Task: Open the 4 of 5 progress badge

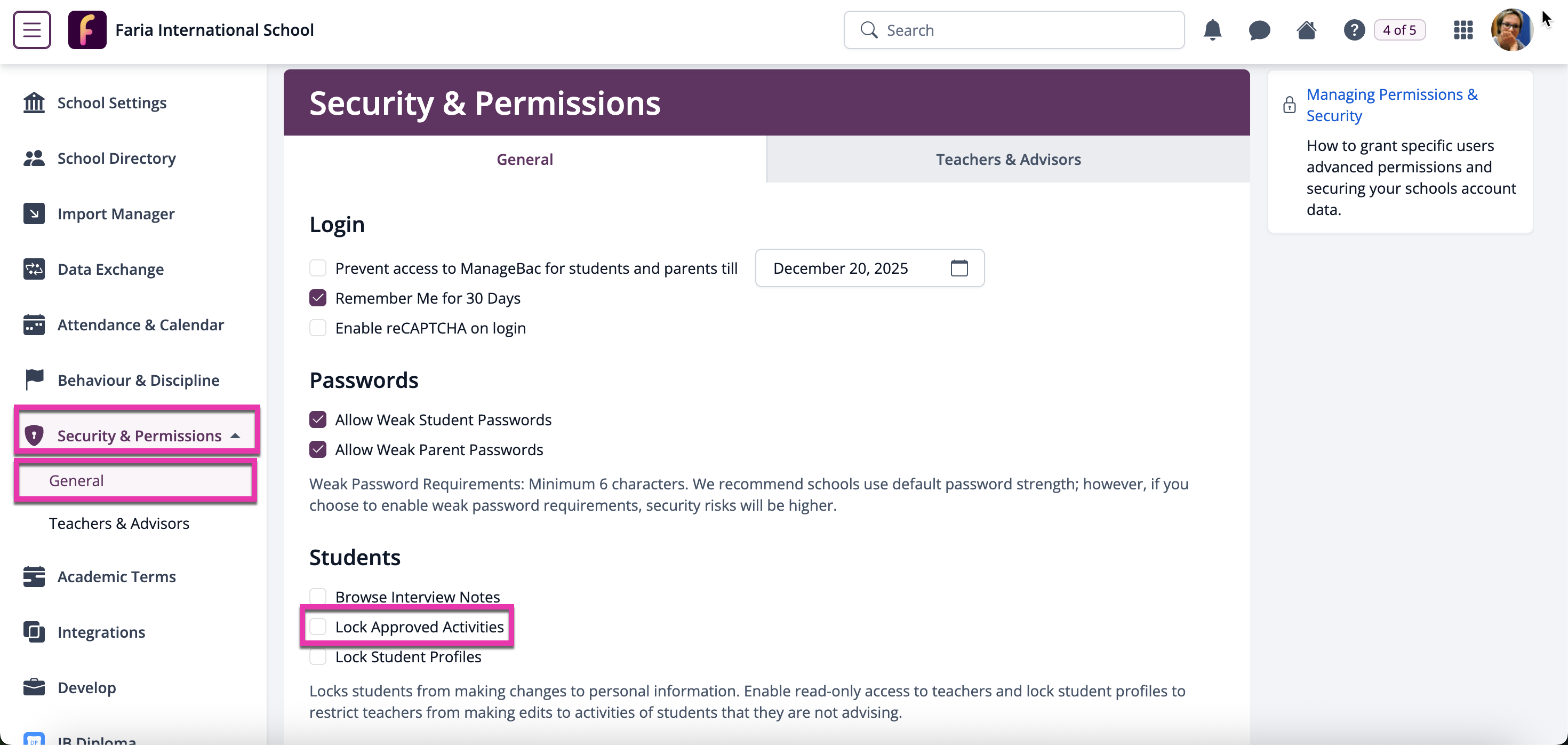Action: [x=1399, y=30]
